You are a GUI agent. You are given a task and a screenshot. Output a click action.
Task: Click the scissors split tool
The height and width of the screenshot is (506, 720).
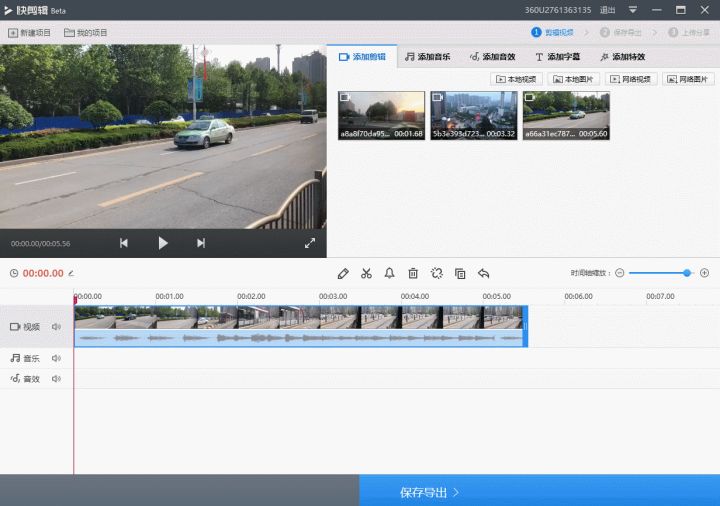click(x=366, y=273)
